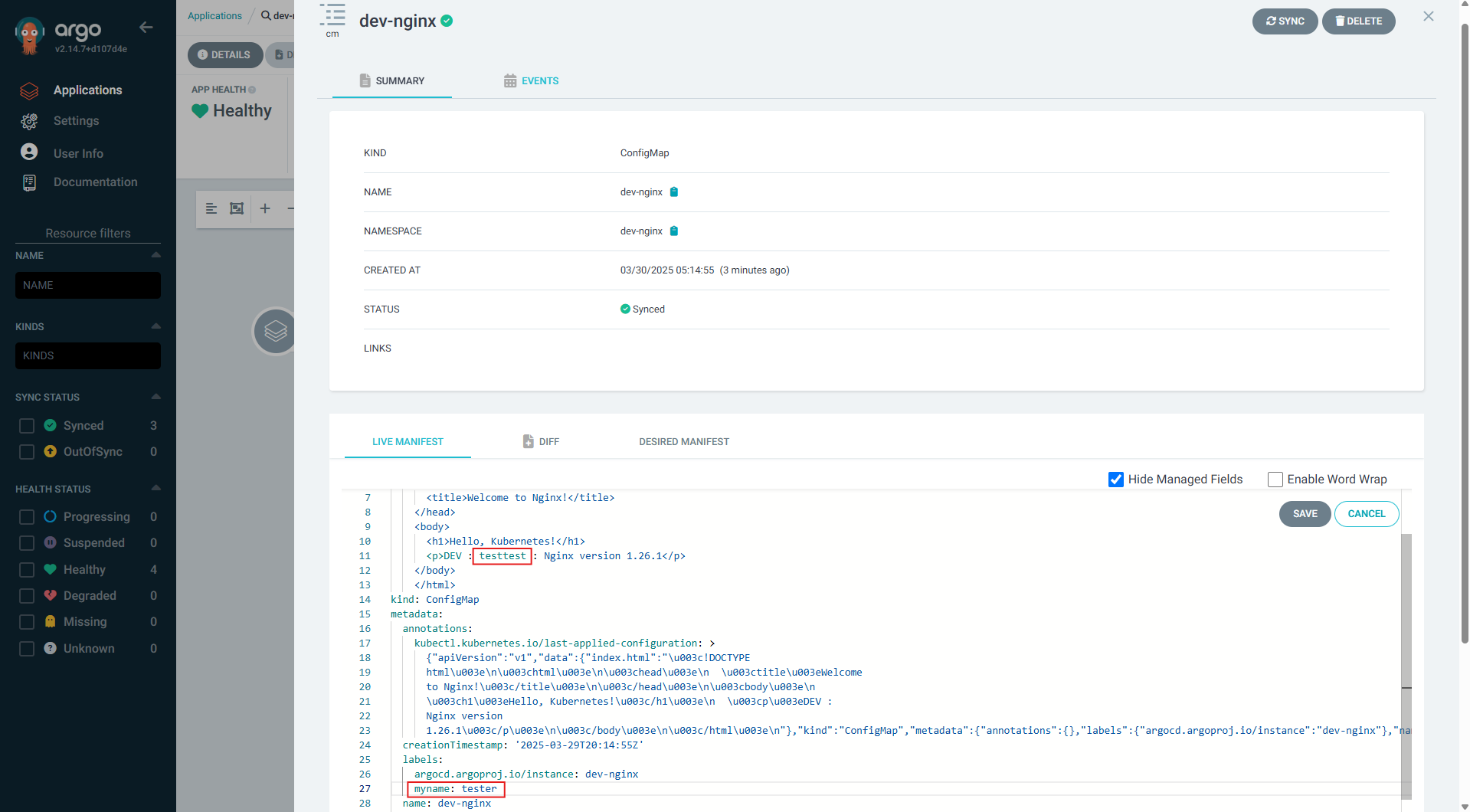Collapse the NAME filter section
1470x812 pixels.
click(156, 255)
